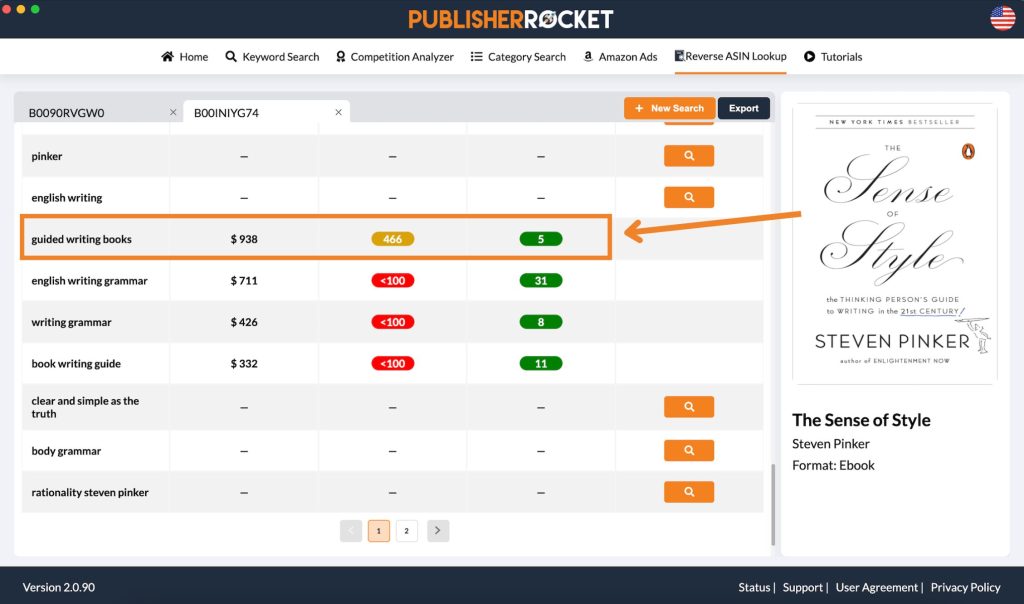The width and height of the screenshot is (1024, 604).
Task: Close the B00INIYG74 tab
Action: click(338, 112)
